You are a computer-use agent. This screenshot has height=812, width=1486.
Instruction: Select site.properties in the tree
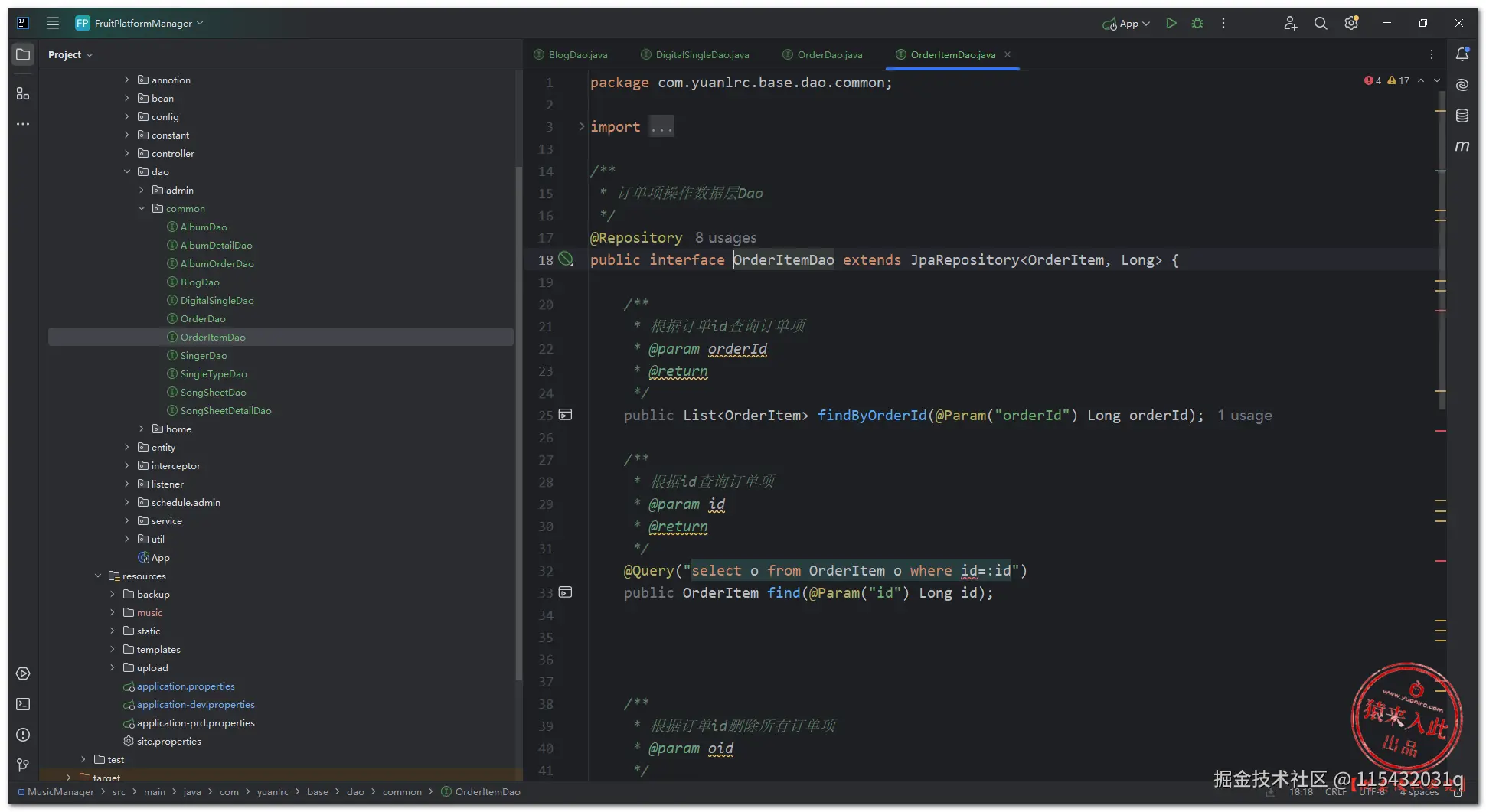click(x=168, y=741)
